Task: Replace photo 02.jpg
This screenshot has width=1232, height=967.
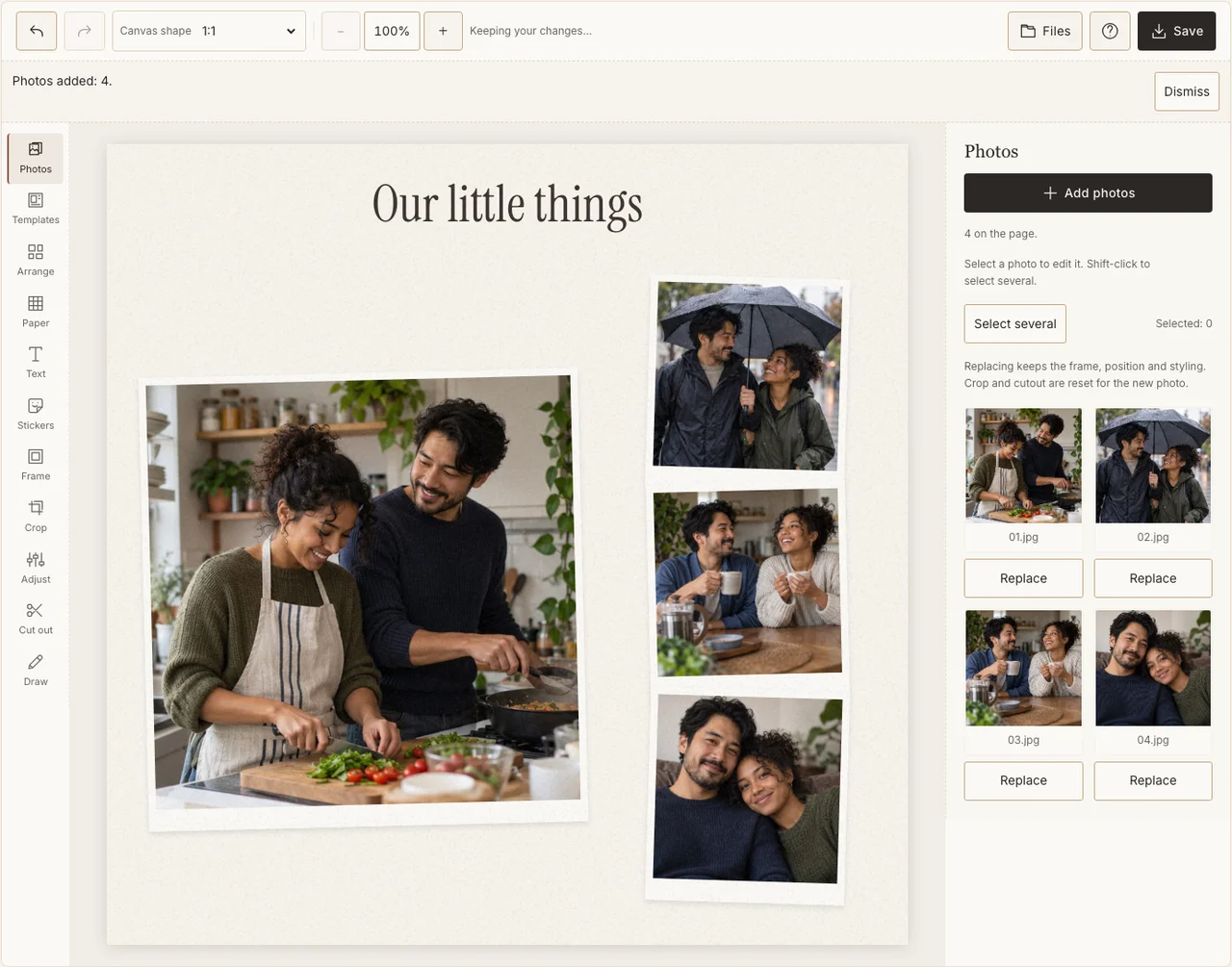Action: tap(1153, 578)
